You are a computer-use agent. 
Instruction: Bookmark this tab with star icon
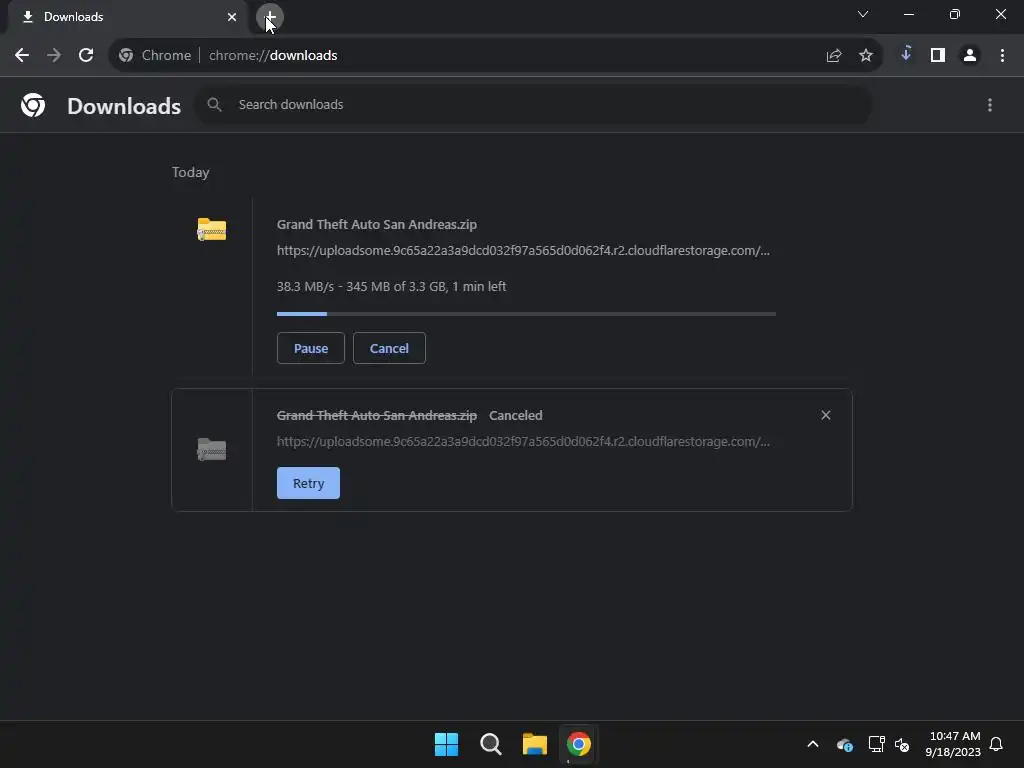click(x=866, y=56)
